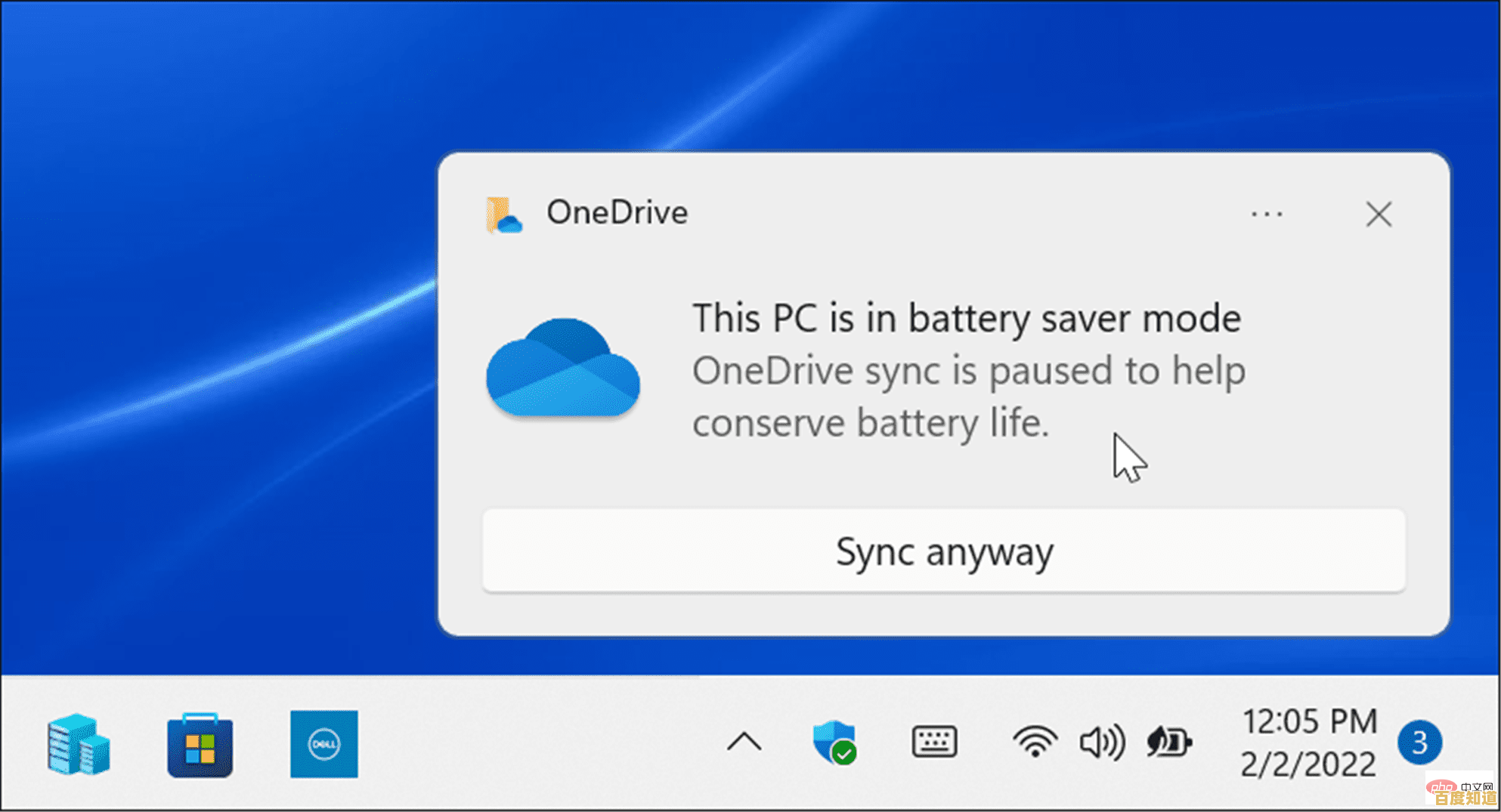This screenshot has width=1501, height=812.
Task: Open Windows Security from the system tray
Action: 836,743
